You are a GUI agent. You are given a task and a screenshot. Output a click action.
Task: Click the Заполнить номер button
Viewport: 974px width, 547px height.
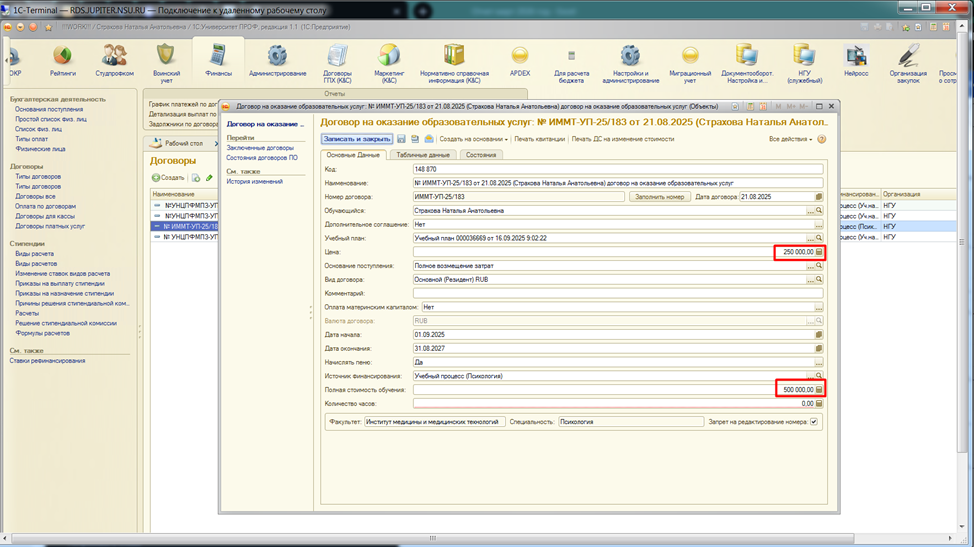(659, 197)
